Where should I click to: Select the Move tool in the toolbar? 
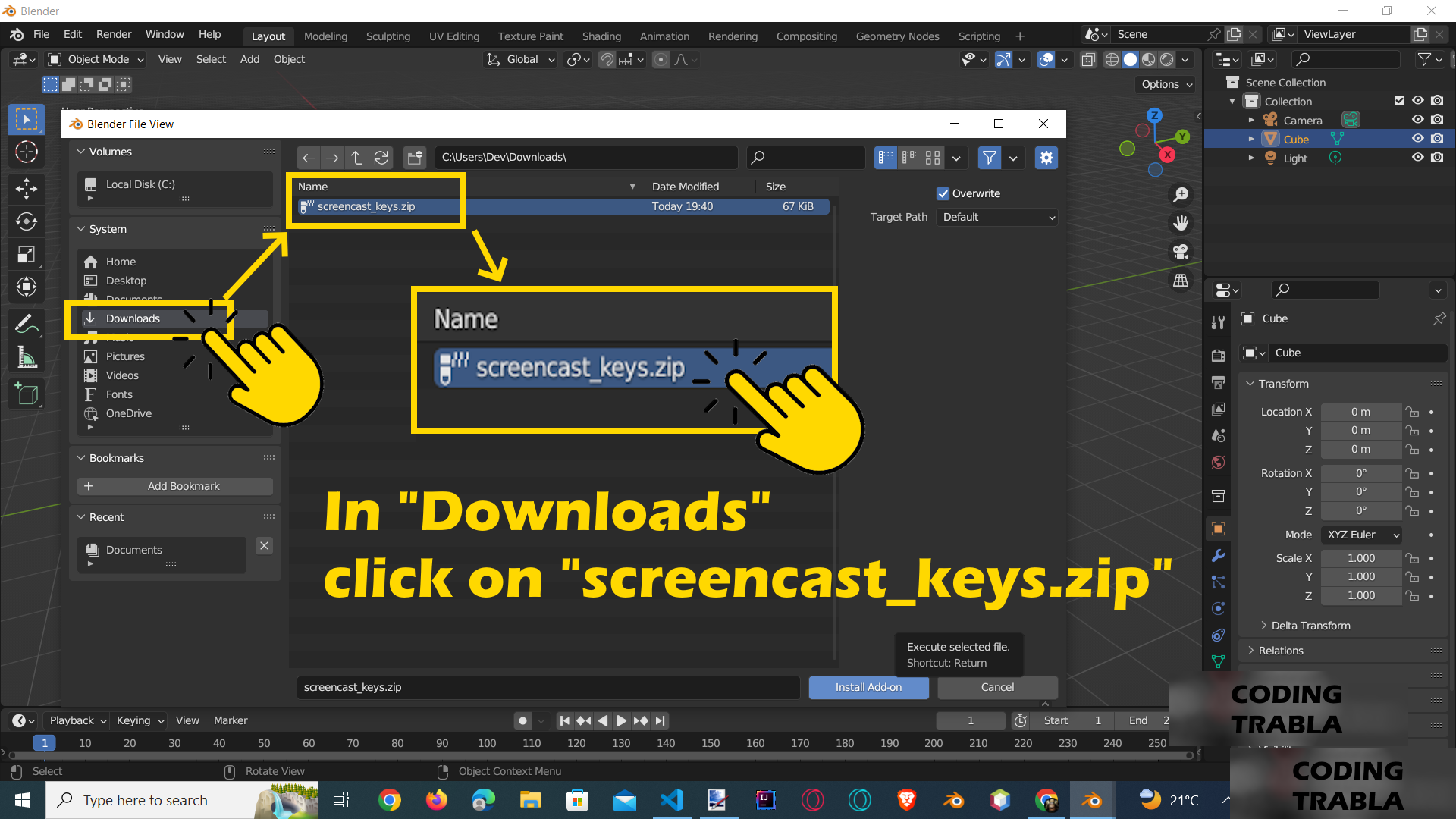point(27,188)
